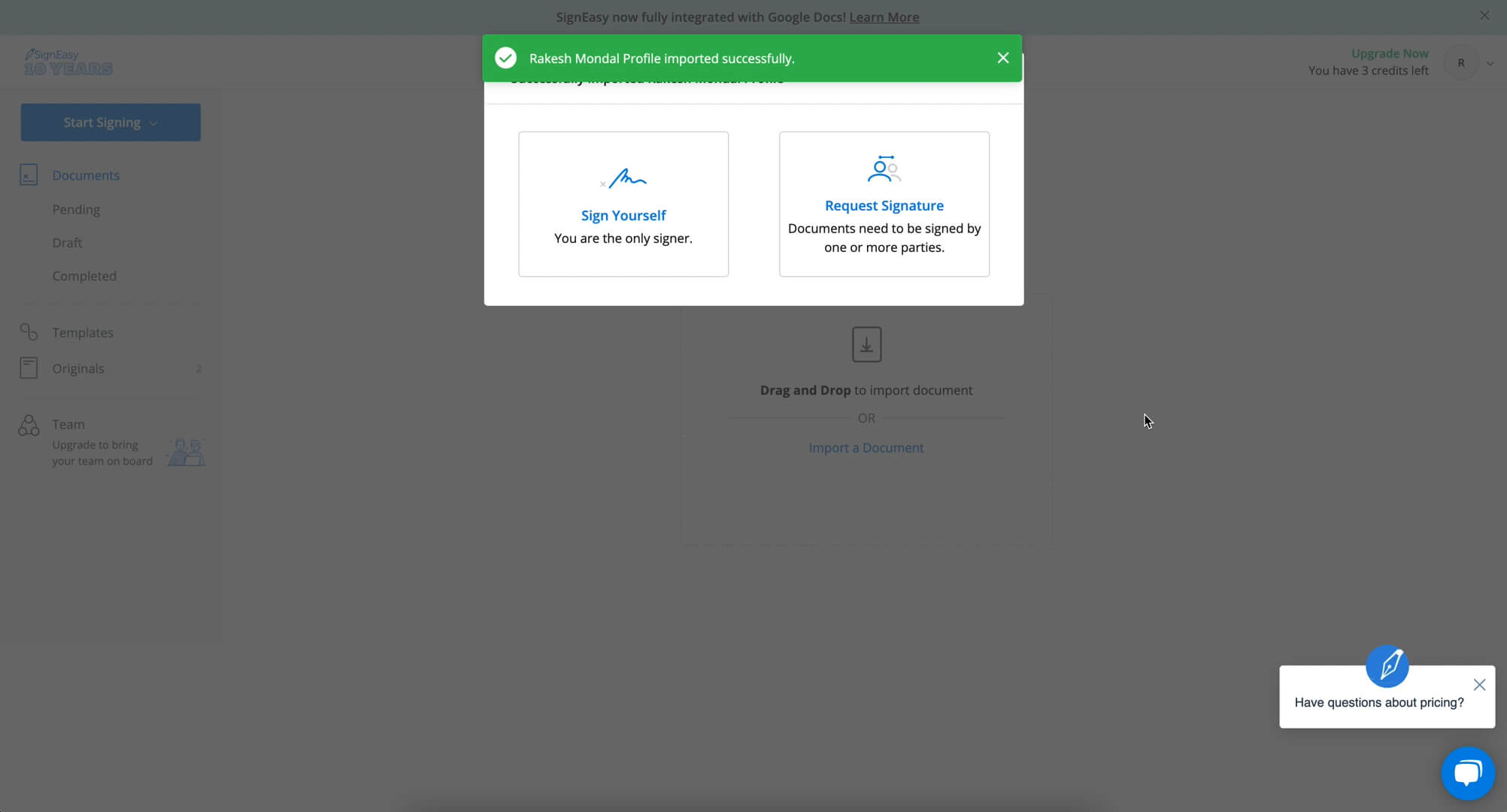Switch to the Pending documents view

pyautogui.click(x=76, y=209)
